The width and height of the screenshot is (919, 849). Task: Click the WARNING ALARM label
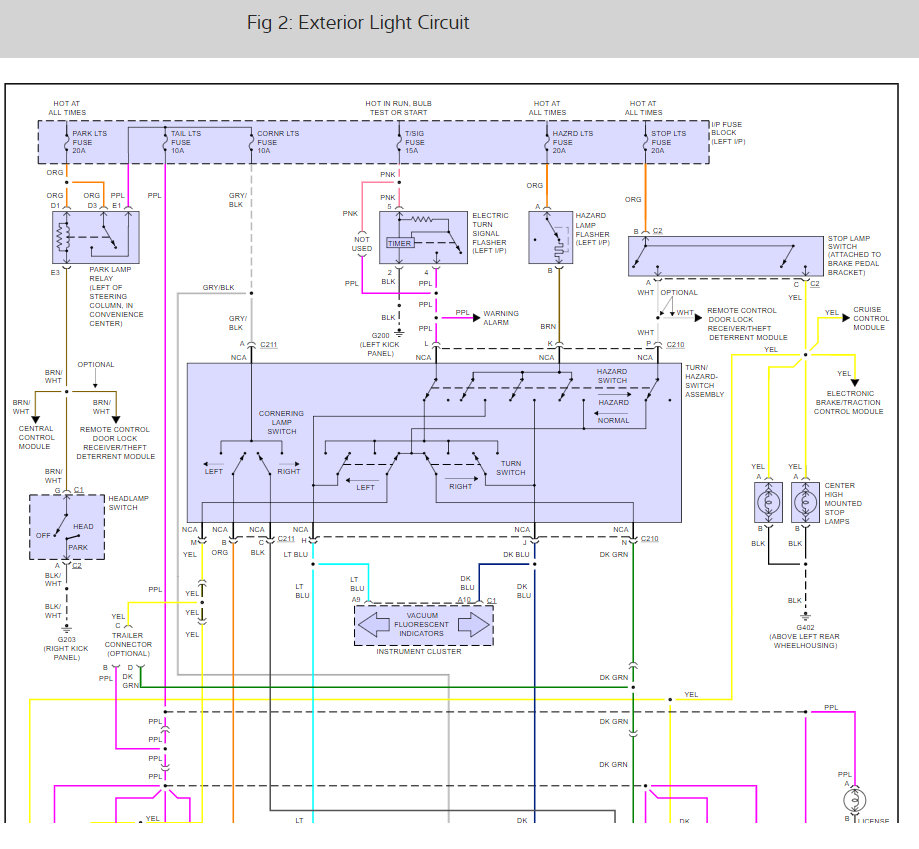(501, 318)
